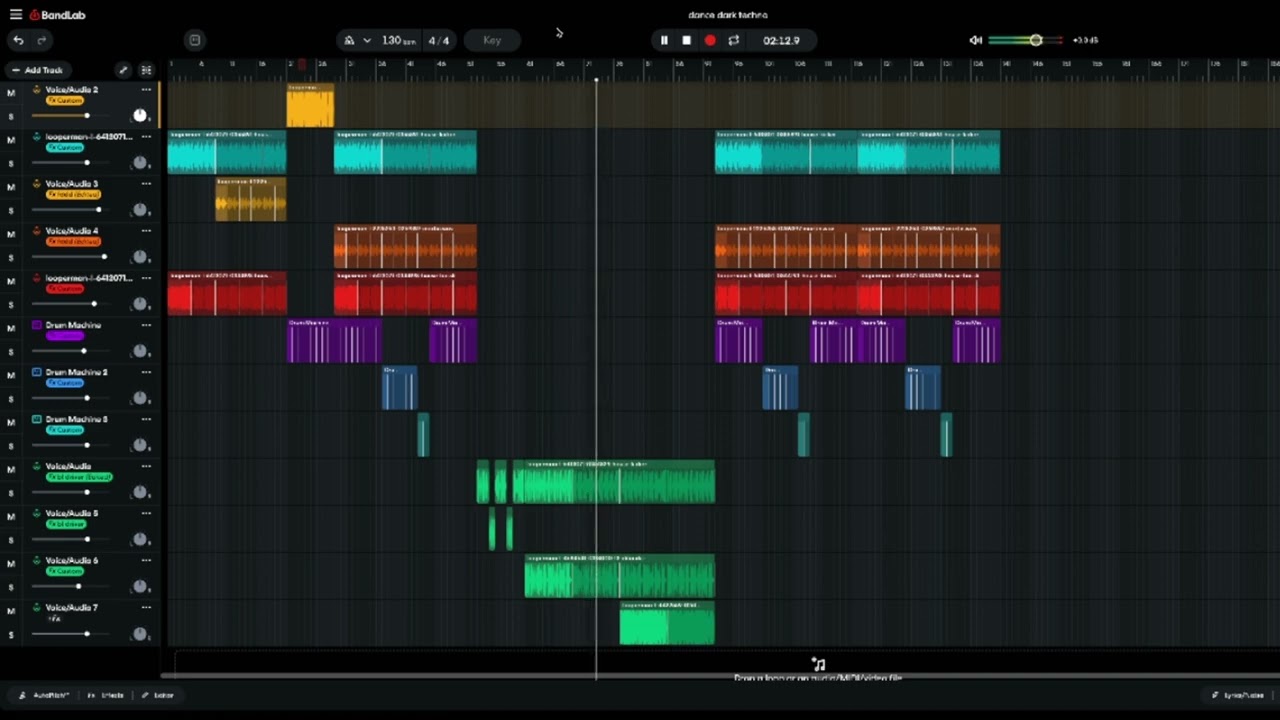The image size is (1280, 720).
Task: Click Voice/Audio 2 microphone track icon
Action: (37, 90)
